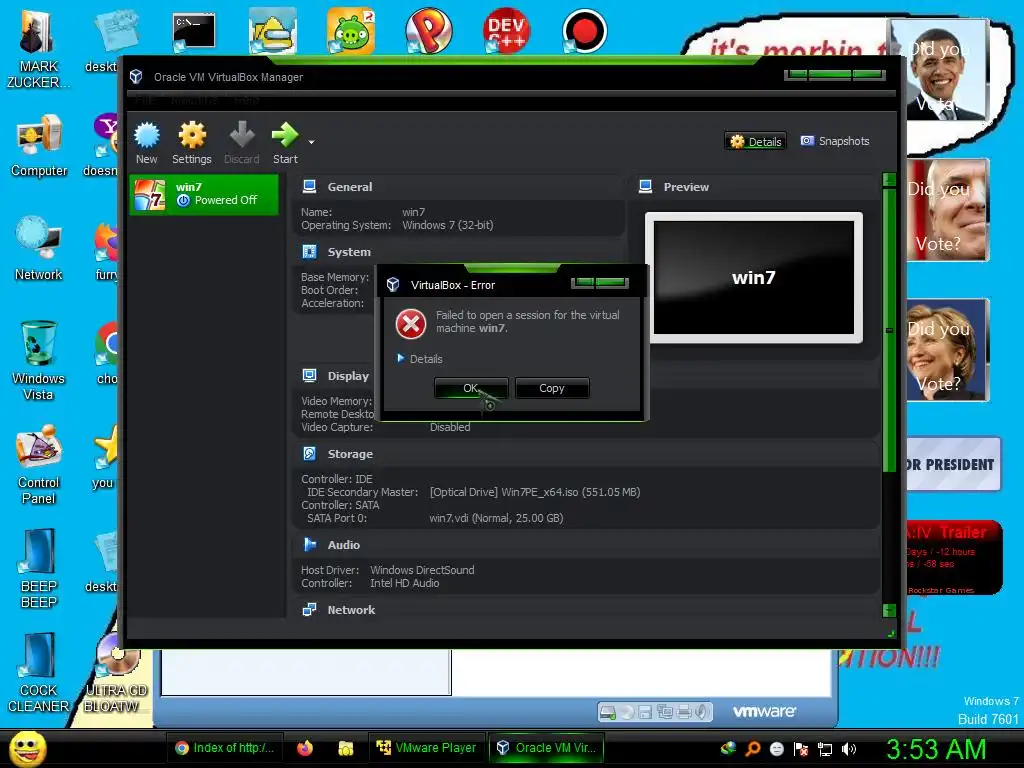Select the Control Panel desktop icon
1024x768 pixels.
point(39,464)
